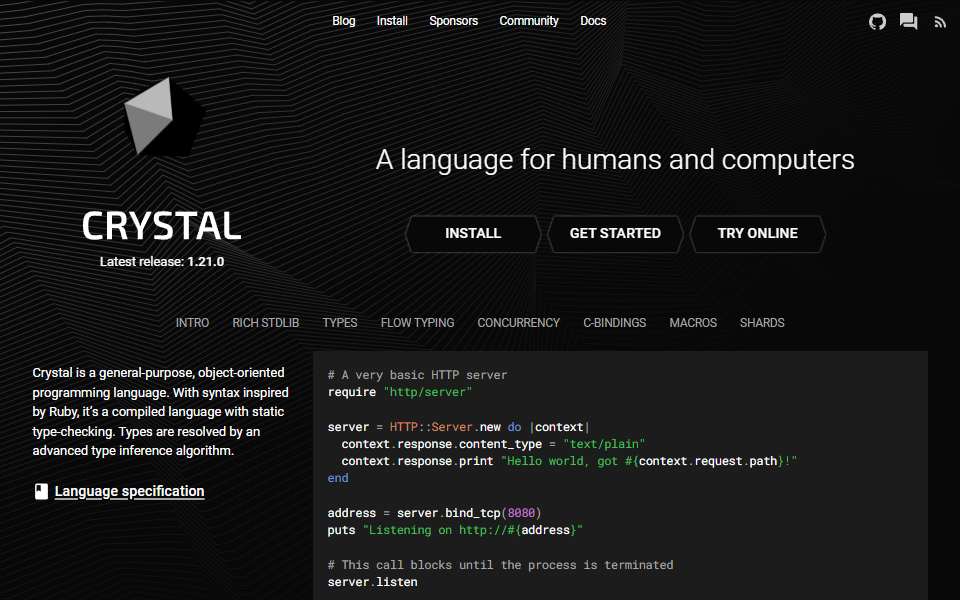
Task: Switch to the TYPES tab
Action: coord(340,323)
